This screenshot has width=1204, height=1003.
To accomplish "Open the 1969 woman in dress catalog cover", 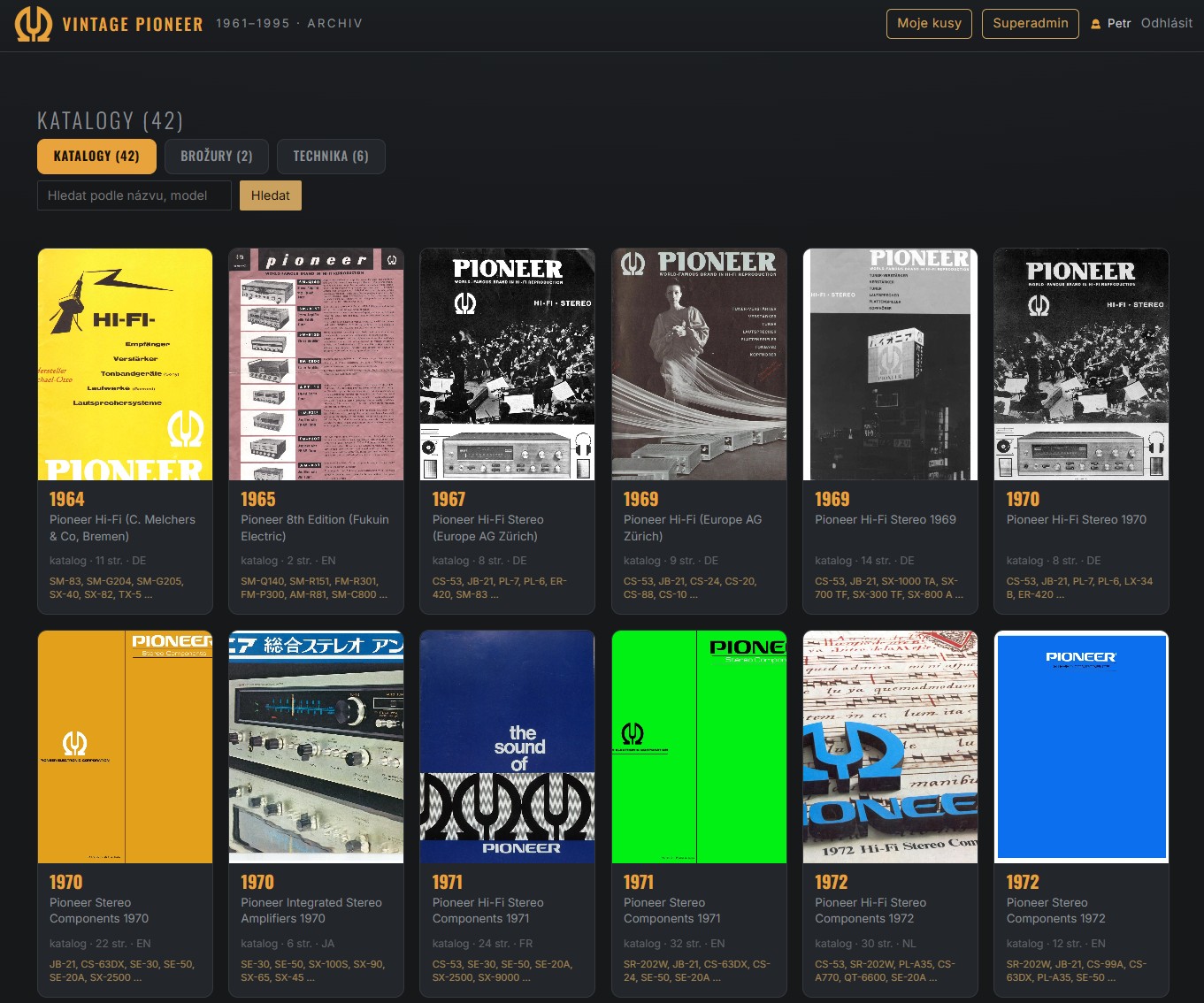I will pos(699,364).
